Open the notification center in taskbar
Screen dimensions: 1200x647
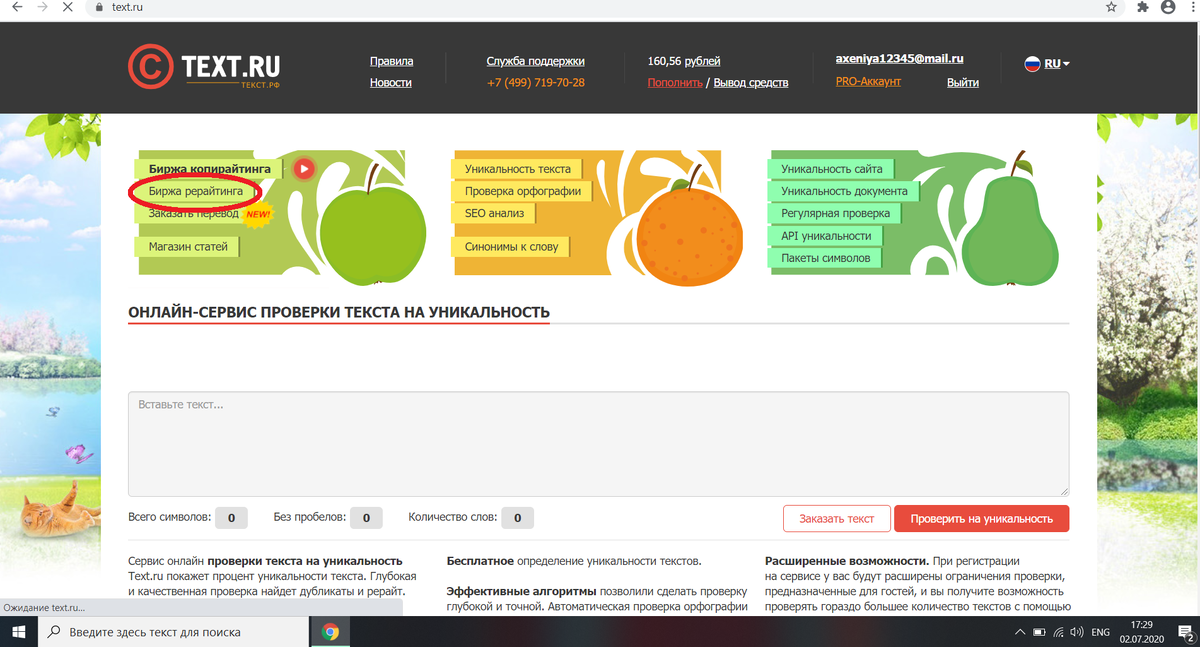1185,632
